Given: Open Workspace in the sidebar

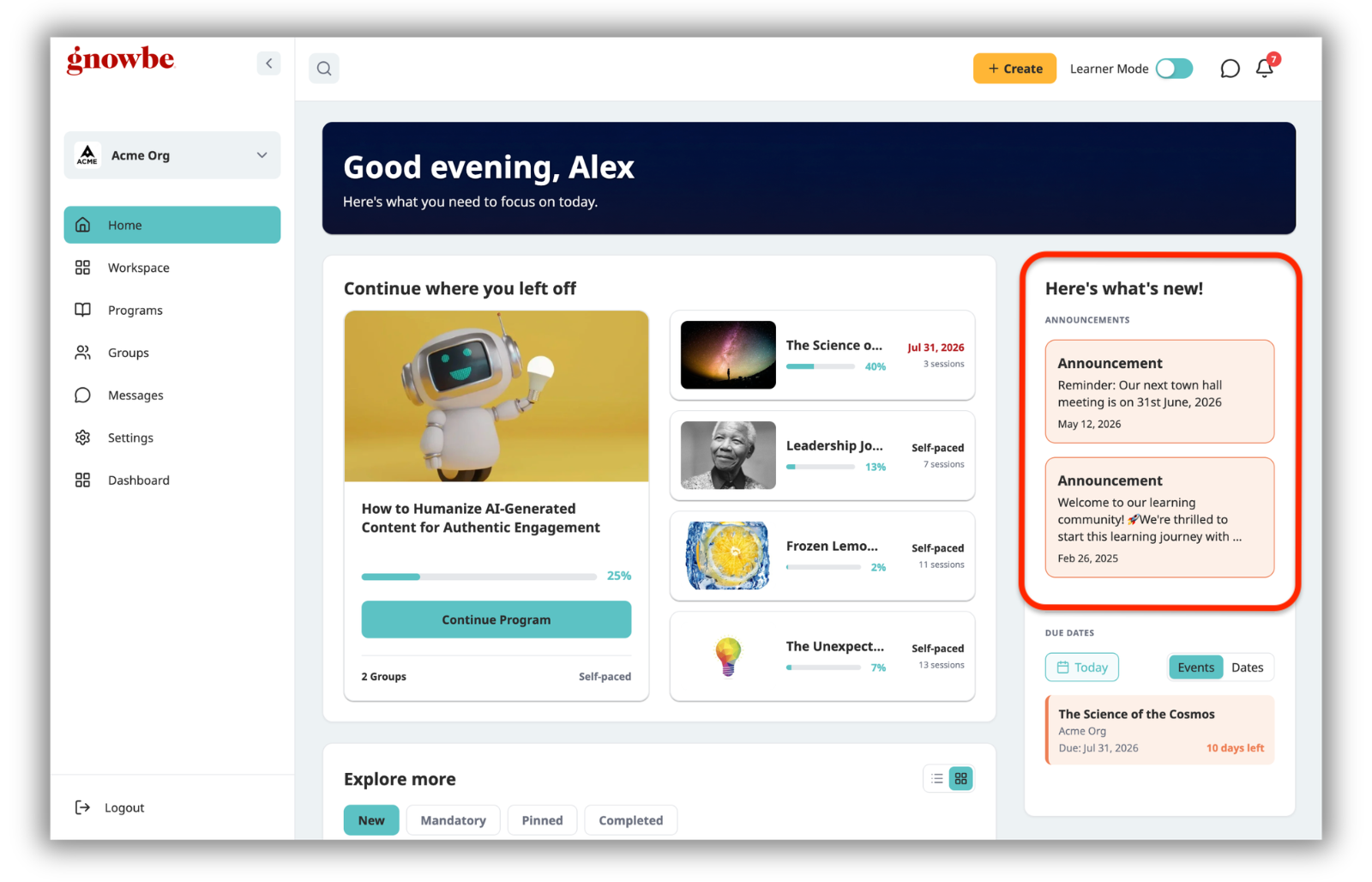Looking at the screenshot, I should 172,268.
